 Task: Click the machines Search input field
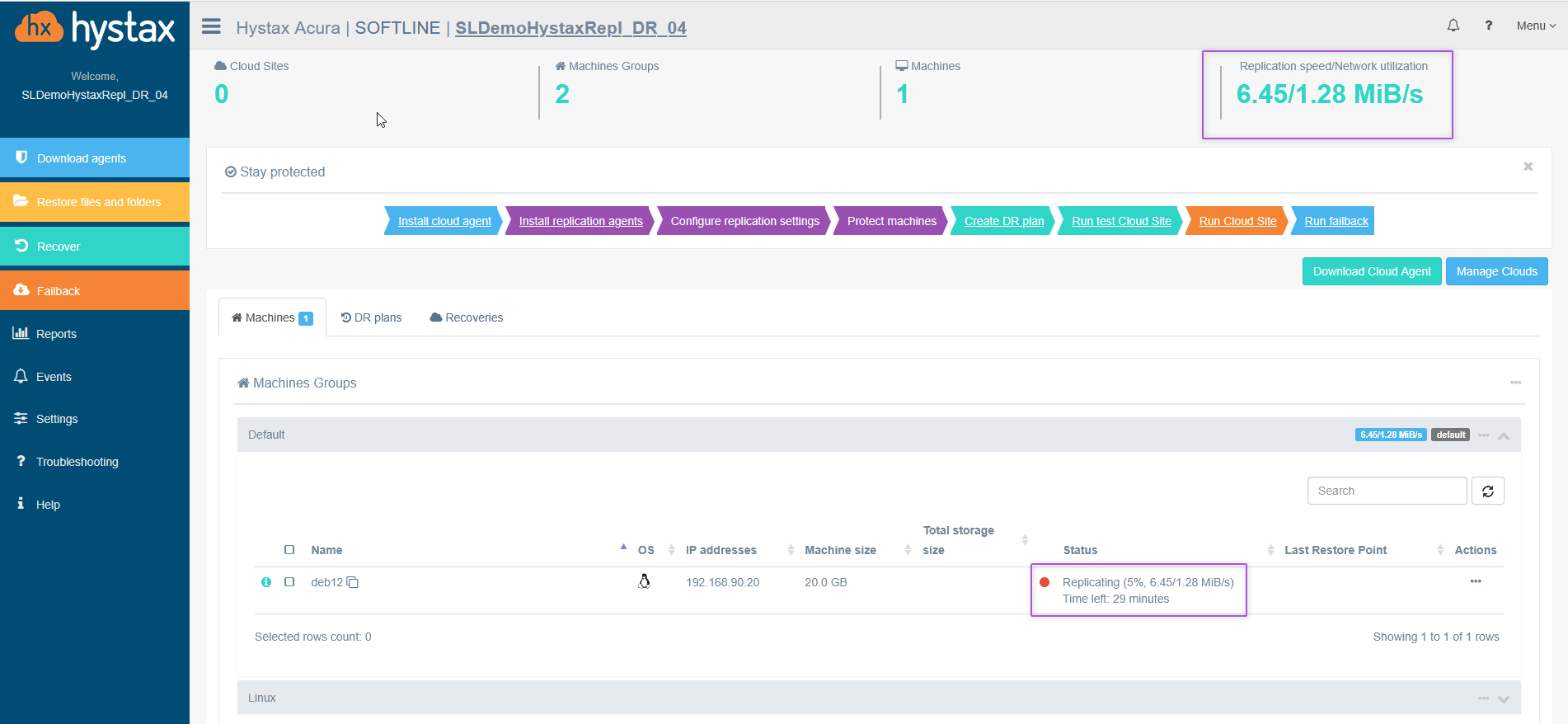(1386, 491)
